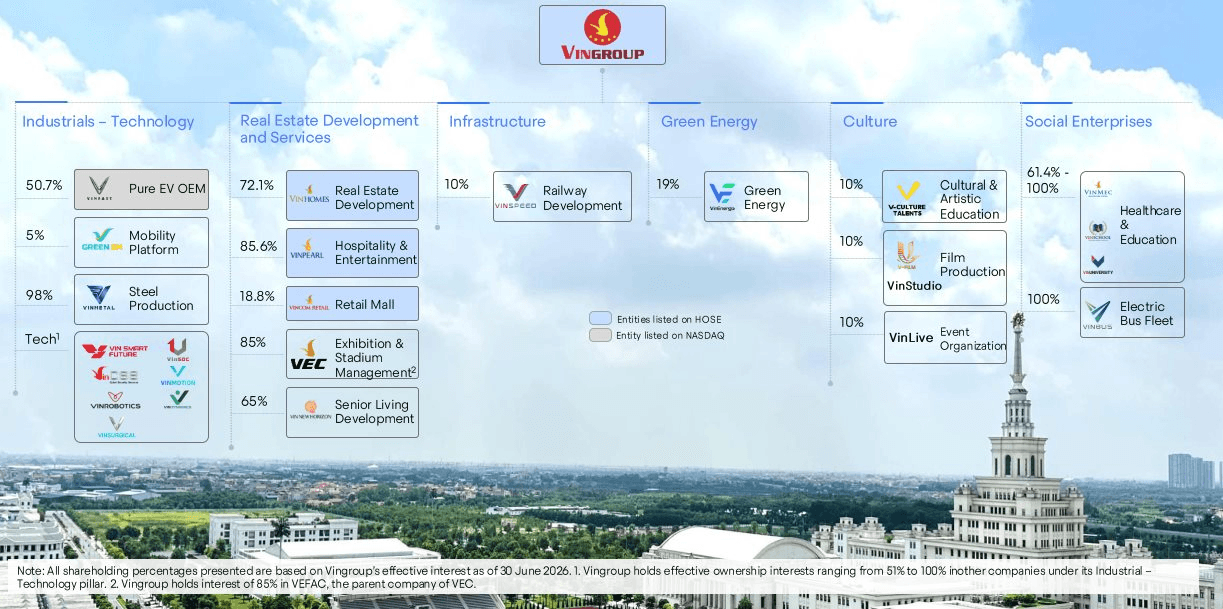Click the Event Organization label

click(x=973, y=339)
